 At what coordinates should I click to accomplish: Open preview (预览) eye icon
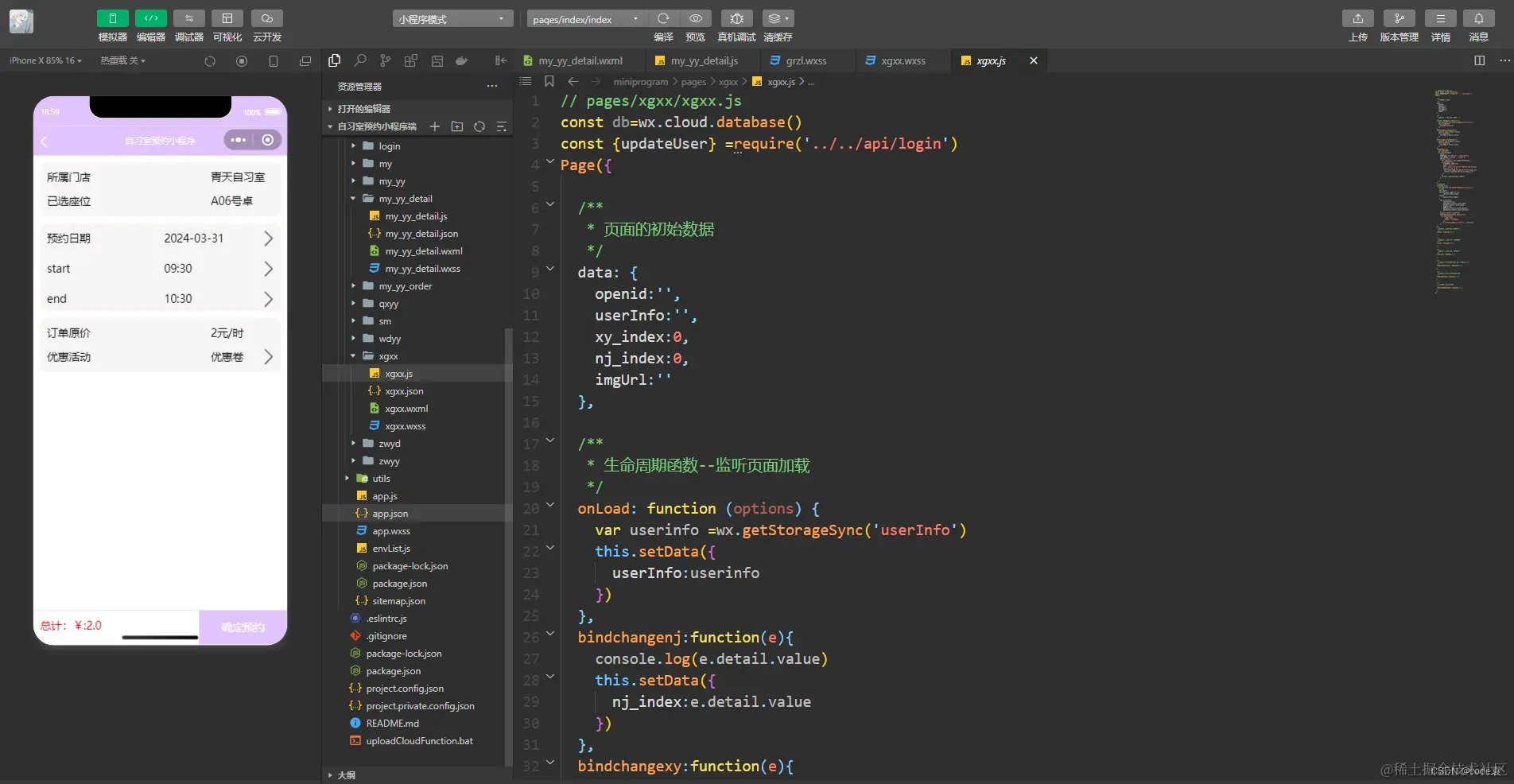pyautogui.click(x=696, y=18)
